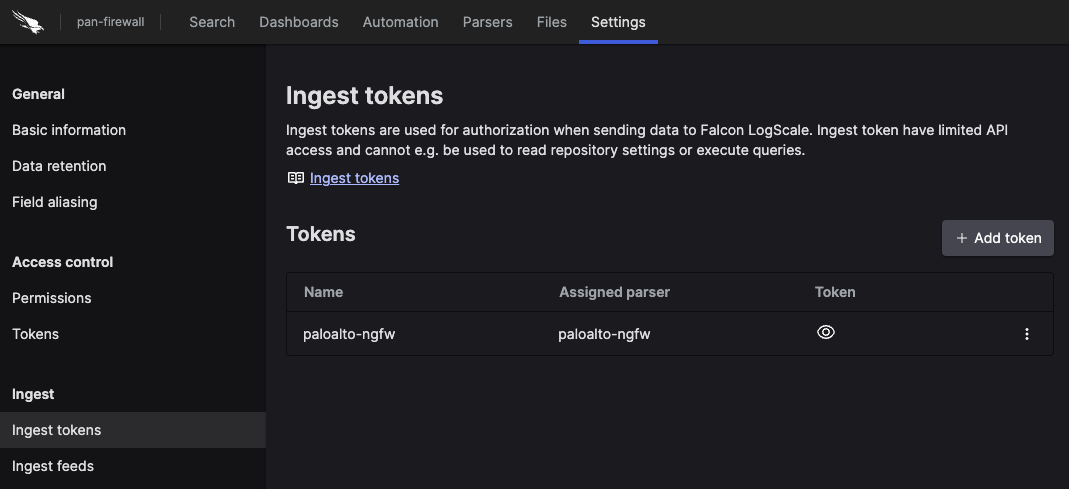1069x489 pixels.
Task: Open Ingest feeds in the sidebar
Action: (53, 466)
